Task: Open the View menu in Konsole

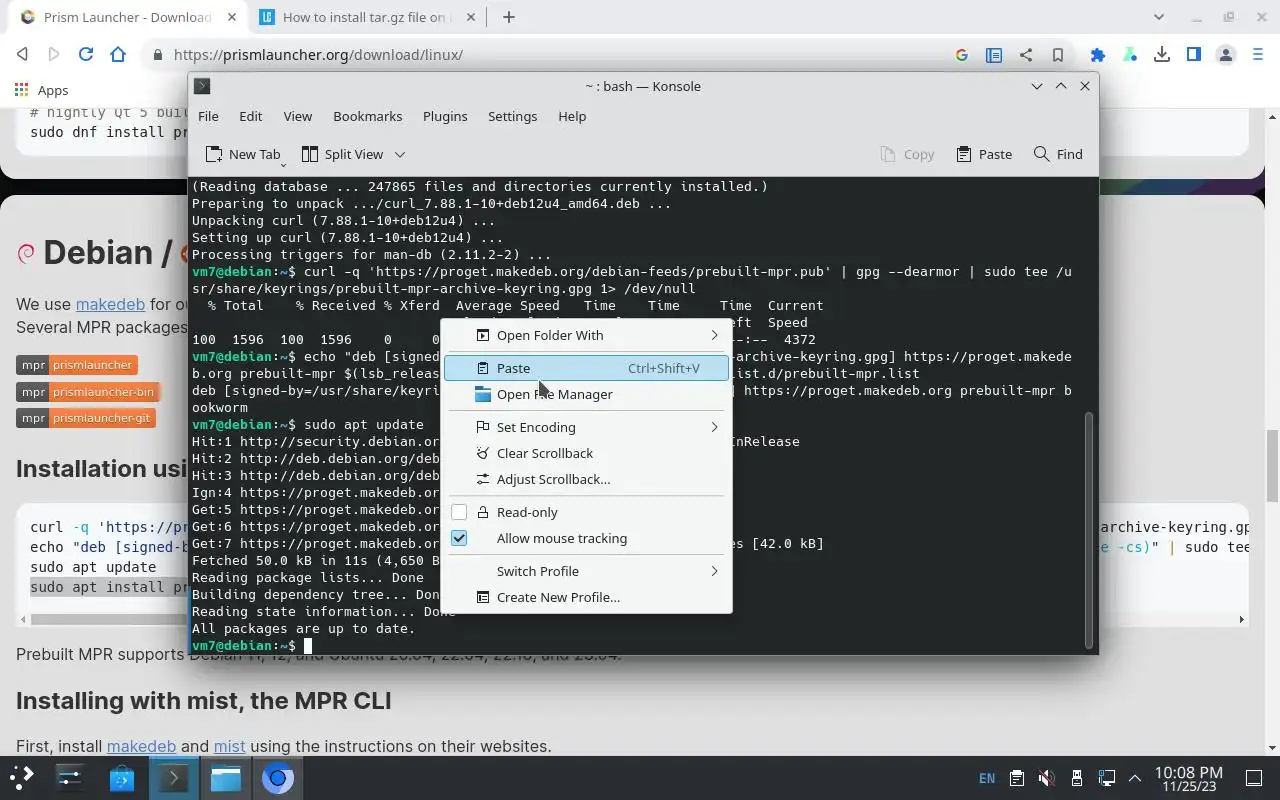Action: point(297,116)
